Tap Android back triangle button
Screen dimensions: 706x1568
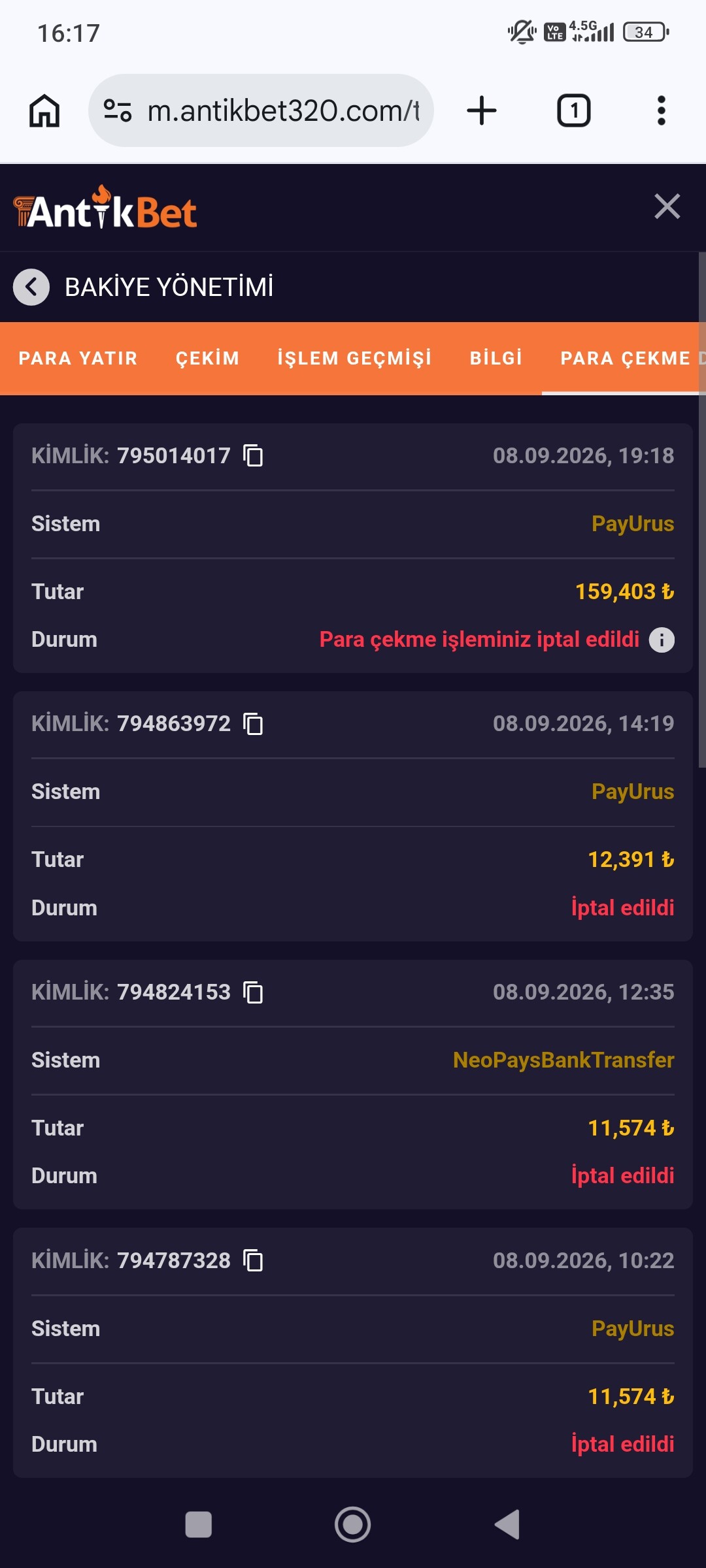pyautogui.click(x=507, y=1525)
